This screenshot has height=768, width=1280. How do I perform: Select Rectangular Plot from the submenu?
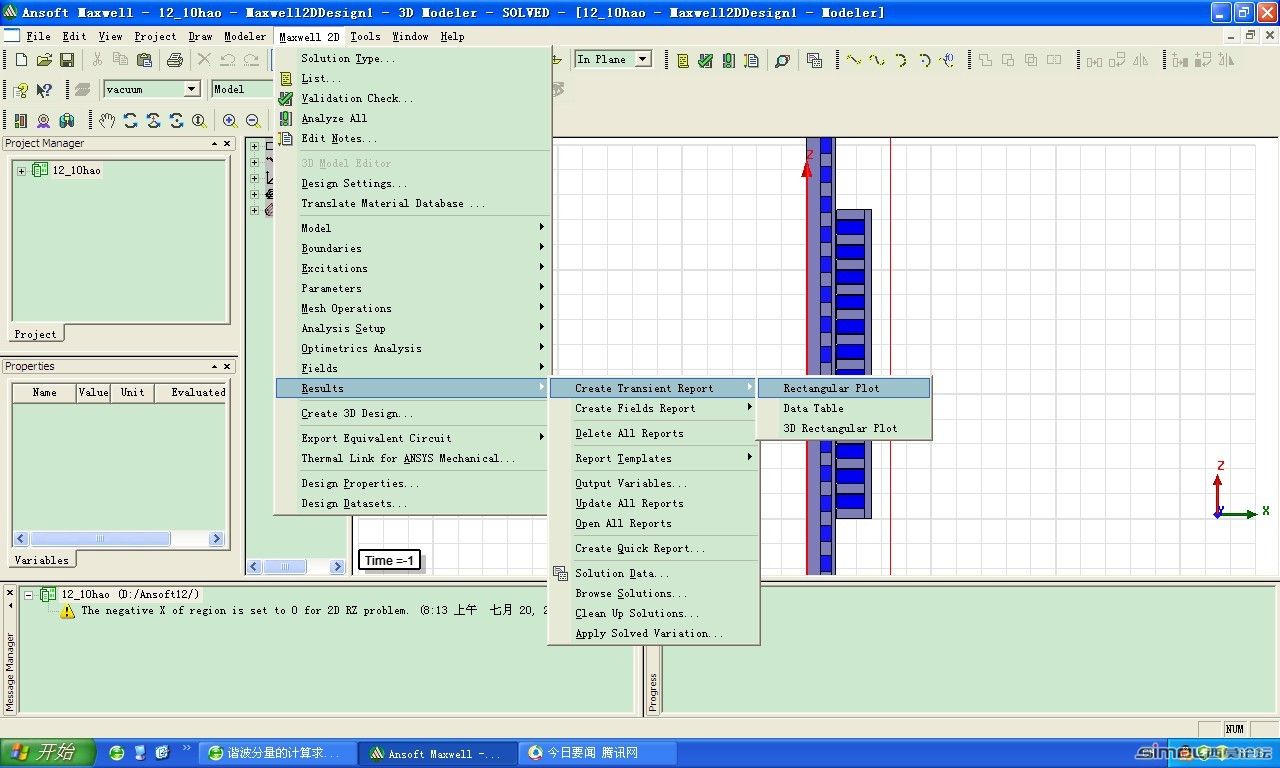[x=844, y=388]
